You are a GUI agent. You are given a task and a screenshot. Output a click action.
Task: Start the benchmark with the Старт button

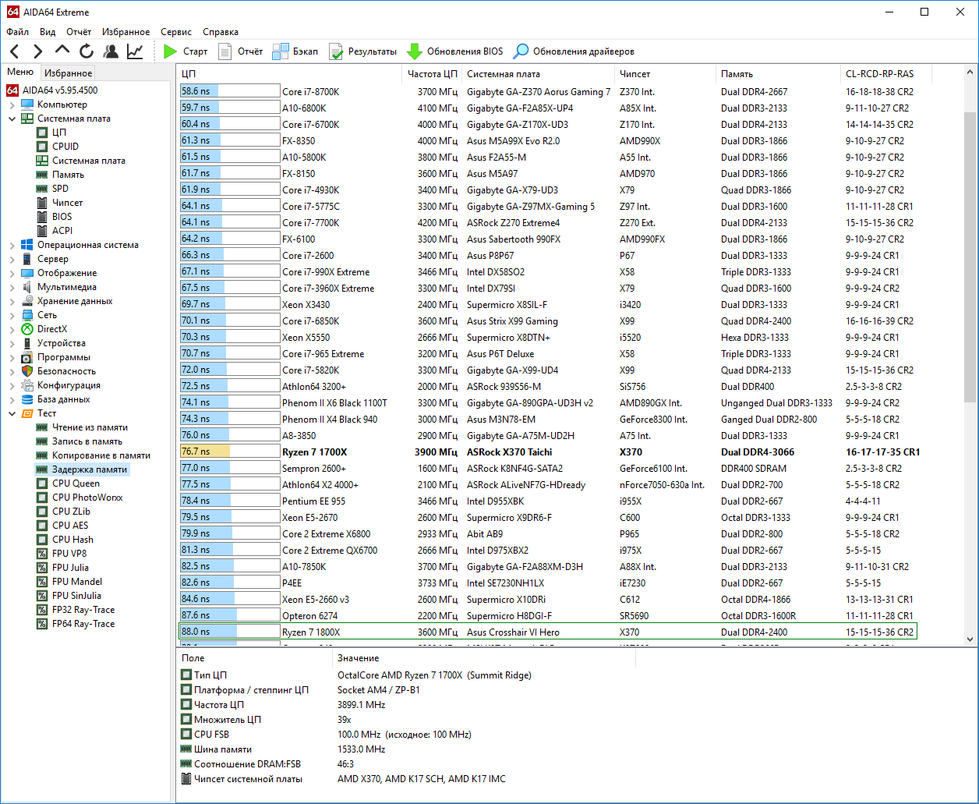(186, 51)
